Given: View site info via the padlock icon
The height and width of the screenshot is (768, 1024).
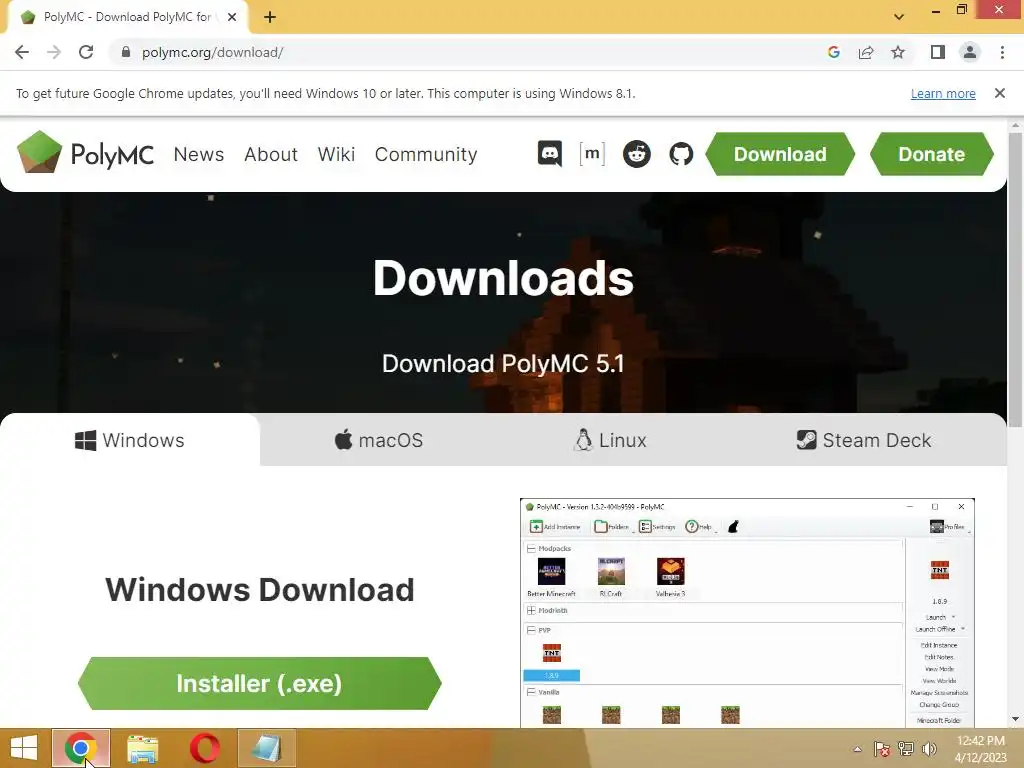Looking at the screenshot, I should [x=126, y=52].
